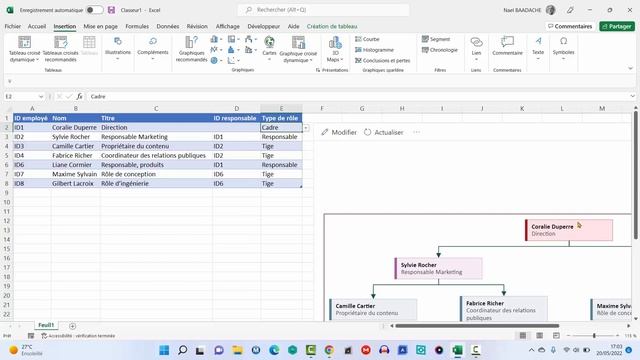Open the Données tab
This screenshot has height=360, width=640.
tap(168, 26)
